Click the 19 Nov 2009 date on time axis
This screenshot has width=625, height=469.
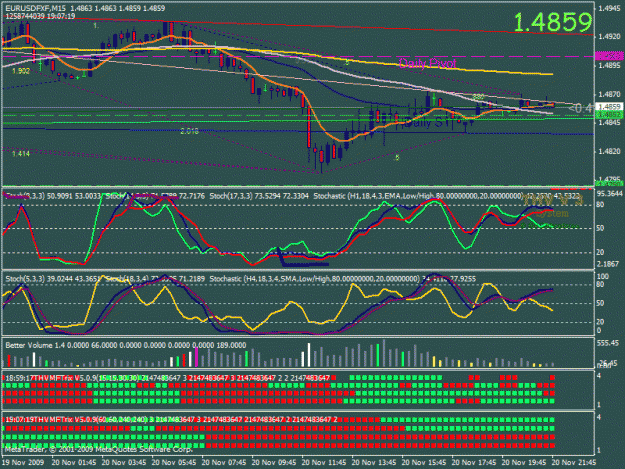click(x=23, y=463)
